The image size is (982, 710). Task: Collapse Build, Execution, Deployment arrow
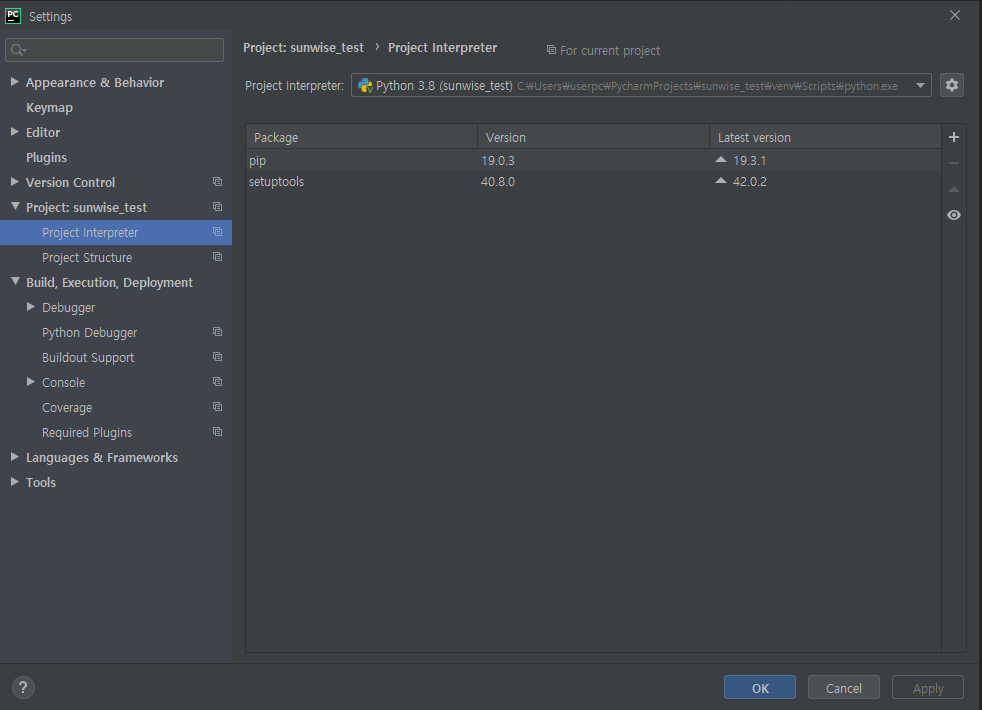pyautogui.click(x=15, y=282)
